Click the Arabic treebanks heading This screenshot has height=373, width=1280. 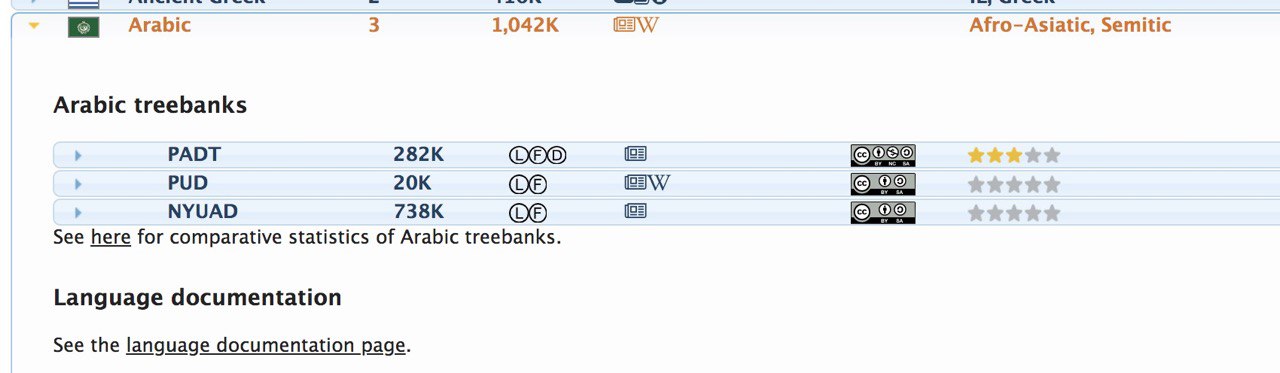(150, 105)
